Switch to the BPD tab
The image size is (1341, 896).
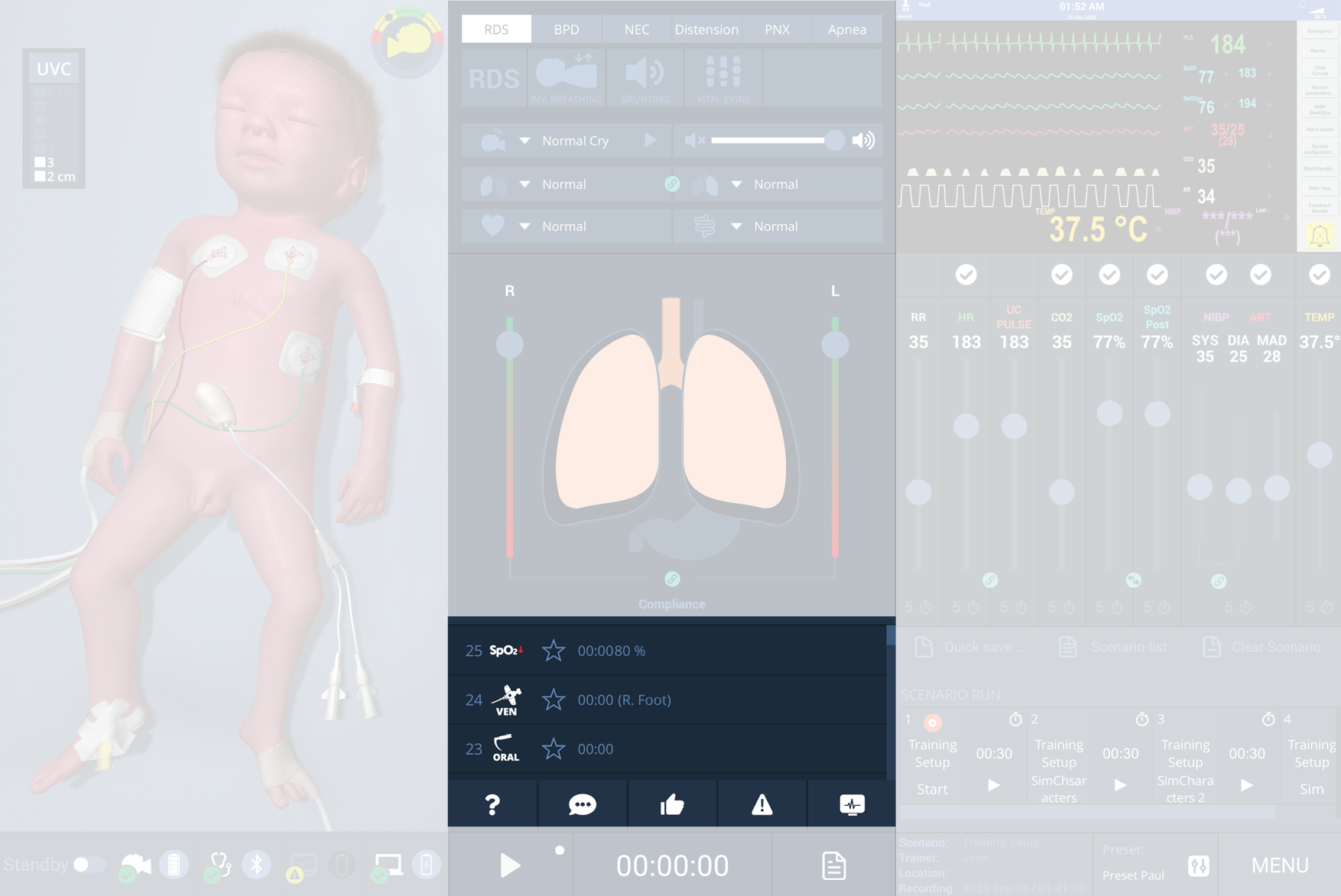tap(567, 29)
